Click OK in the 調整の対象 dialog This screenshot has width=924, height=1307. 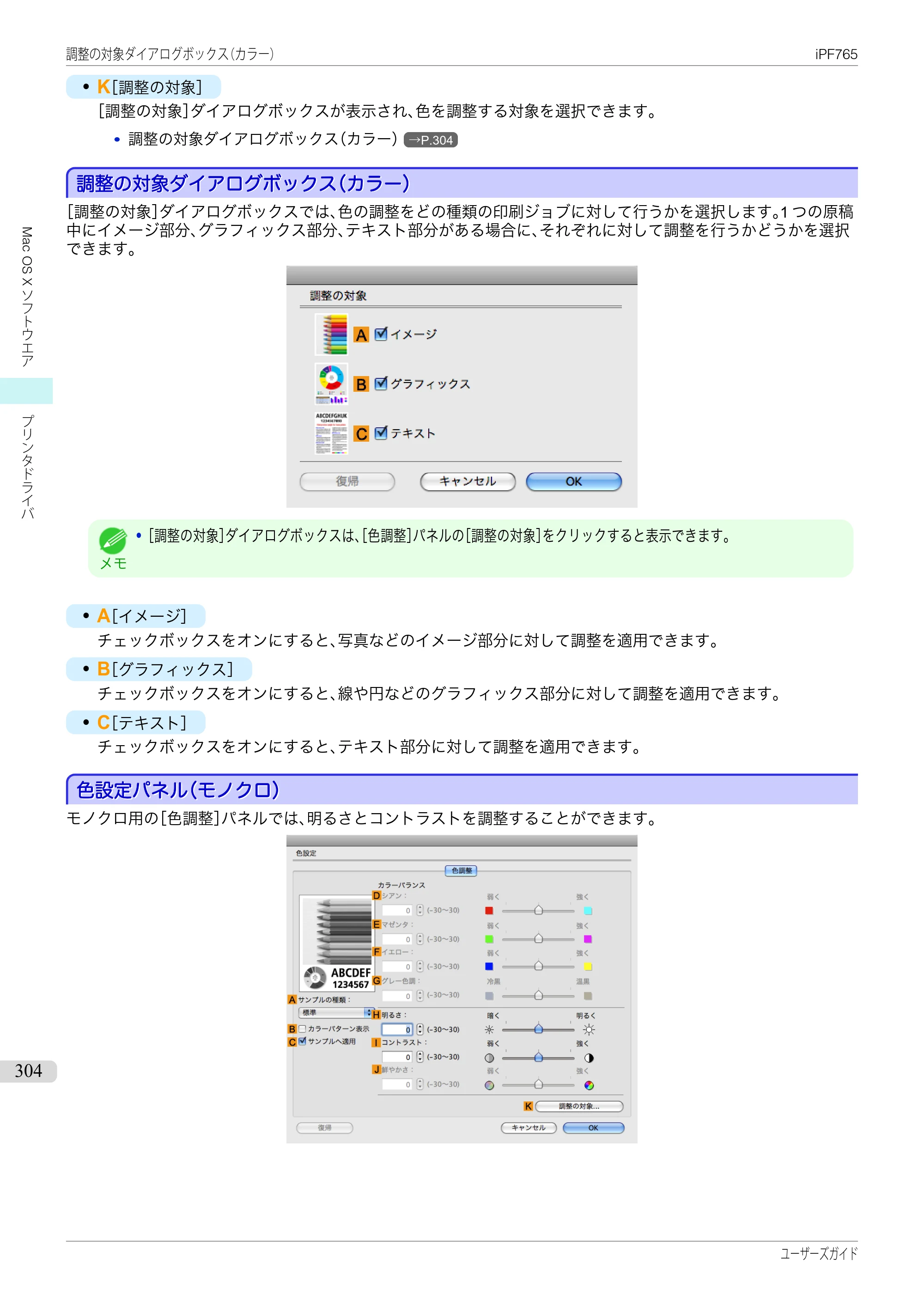574,481
